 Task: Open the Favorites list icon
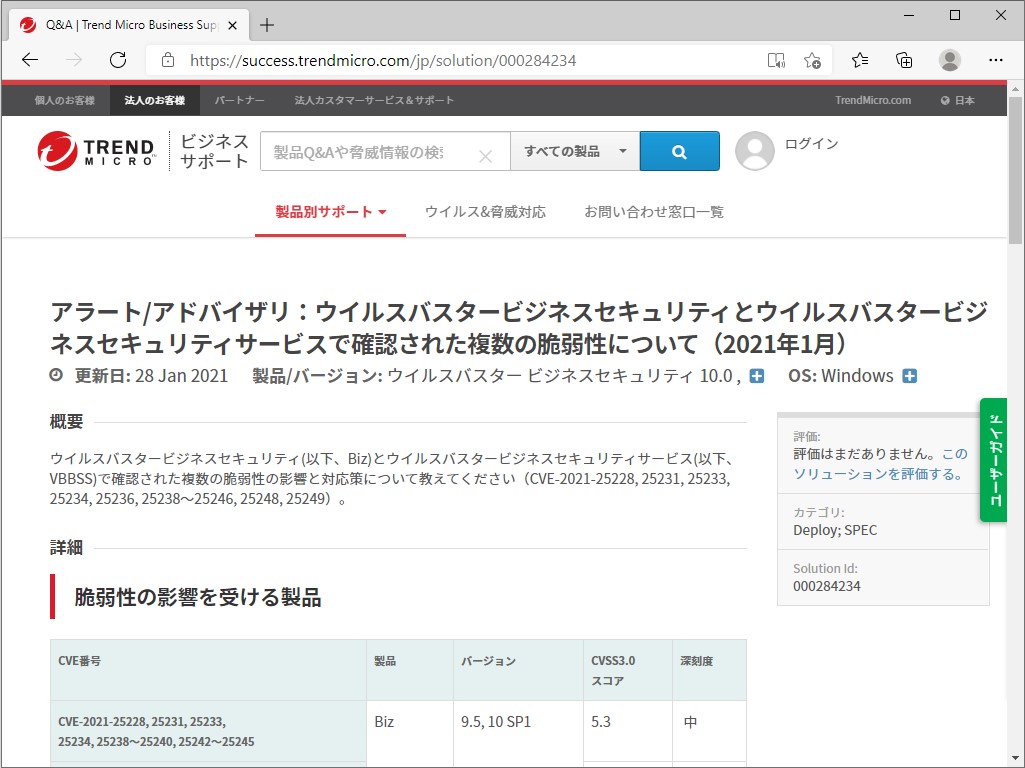point(859,60)
